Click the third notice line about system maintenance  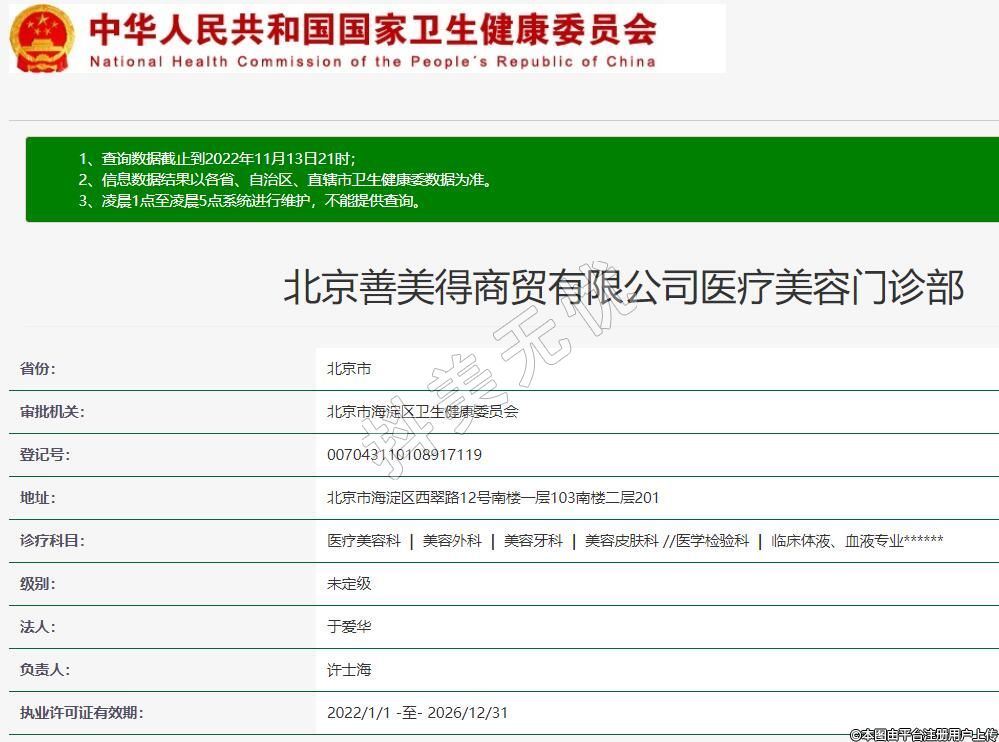pyautogui.click(x=251, y=200)
